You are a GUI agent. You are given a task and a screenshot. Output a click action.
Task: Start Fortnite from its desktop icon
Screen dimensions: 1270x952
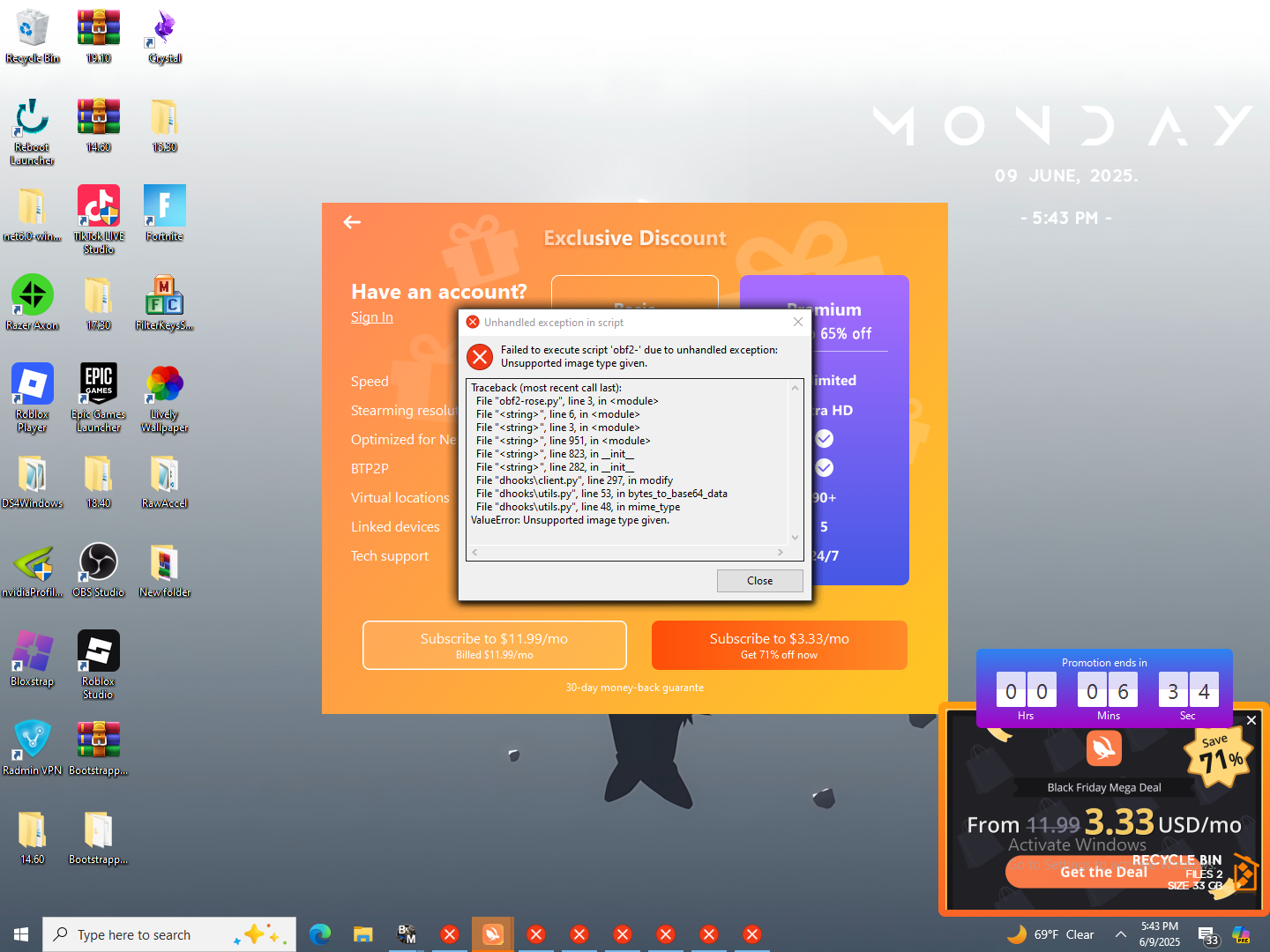(165, 215)
